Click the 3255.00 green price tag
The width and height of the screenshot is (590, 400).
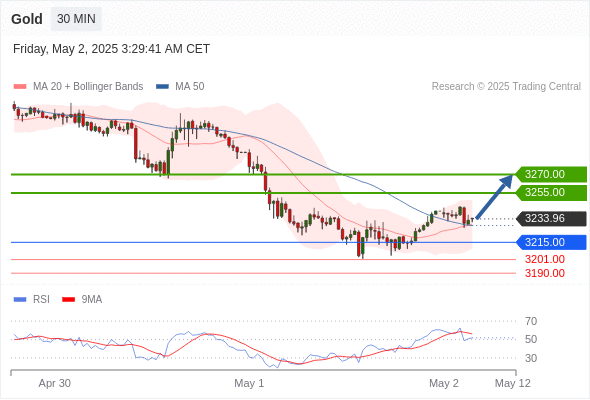[550, 193]
